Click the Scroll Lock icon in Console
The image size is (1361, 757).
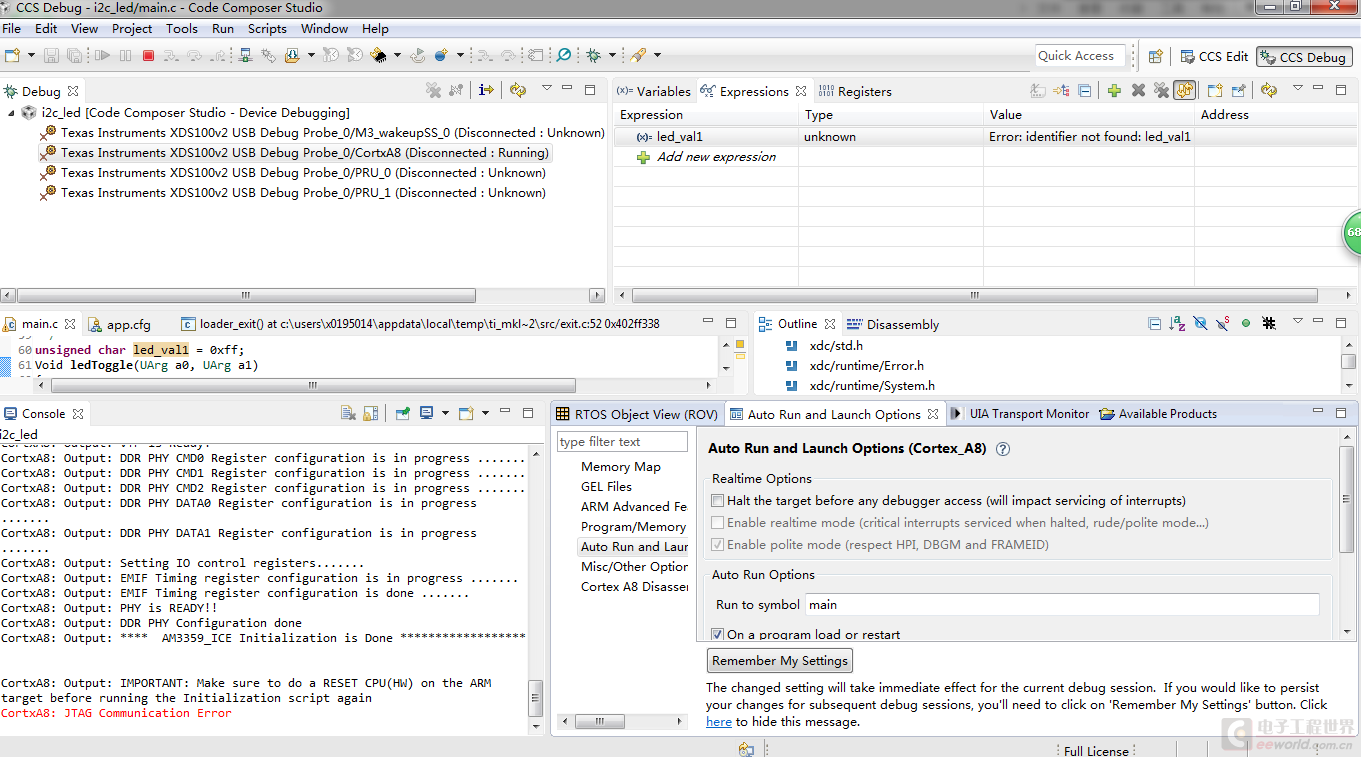(x=370, y=413)
